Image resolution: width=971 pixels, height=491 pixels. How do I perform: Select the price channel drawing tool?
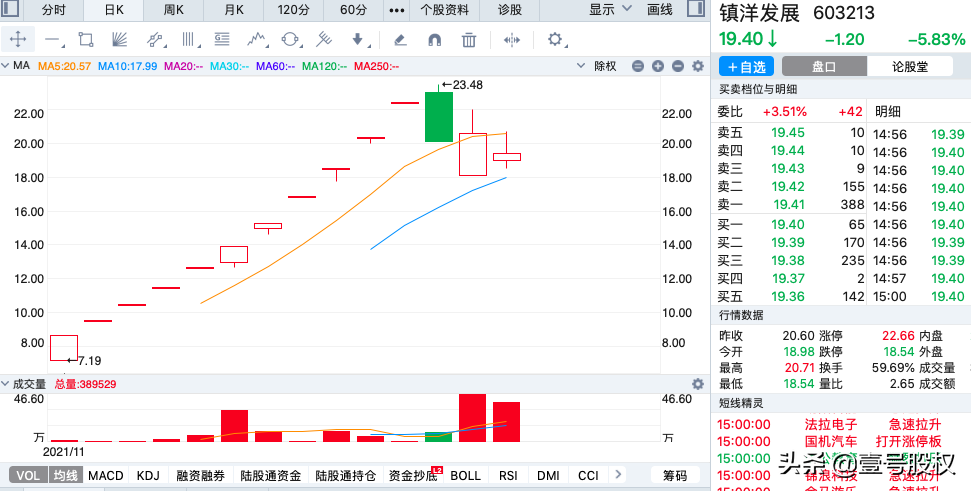[155, 40]
